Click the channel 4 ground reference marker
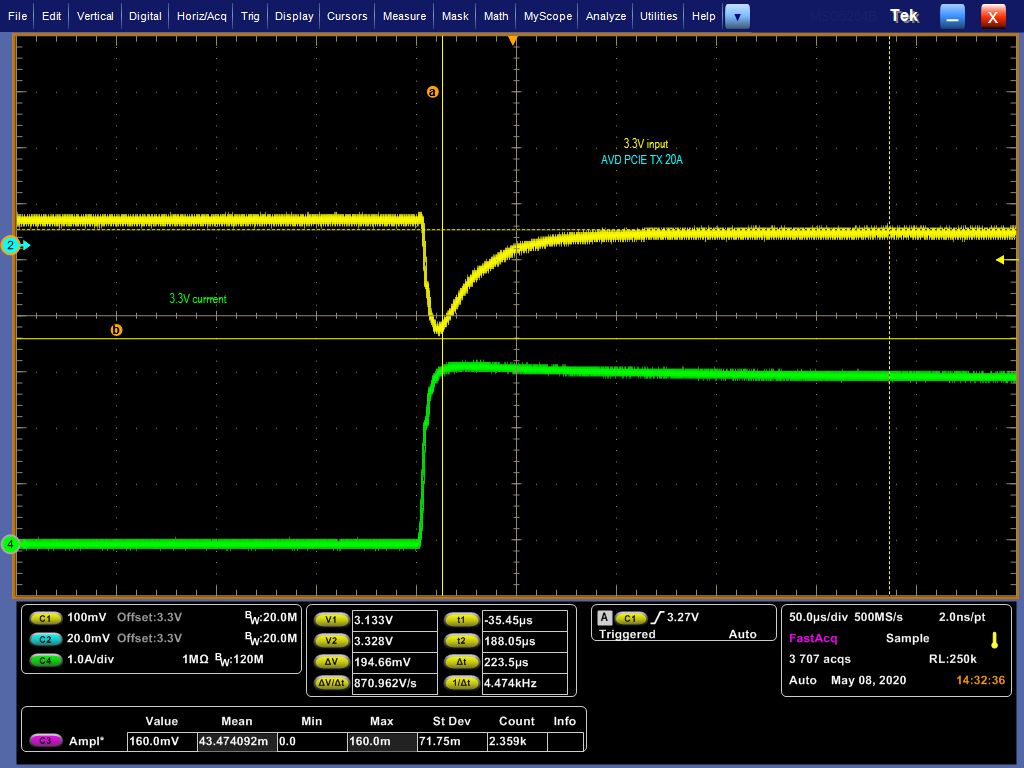Image resolution: width=1024 pixels, height=768 pixels. click(10, 543)
